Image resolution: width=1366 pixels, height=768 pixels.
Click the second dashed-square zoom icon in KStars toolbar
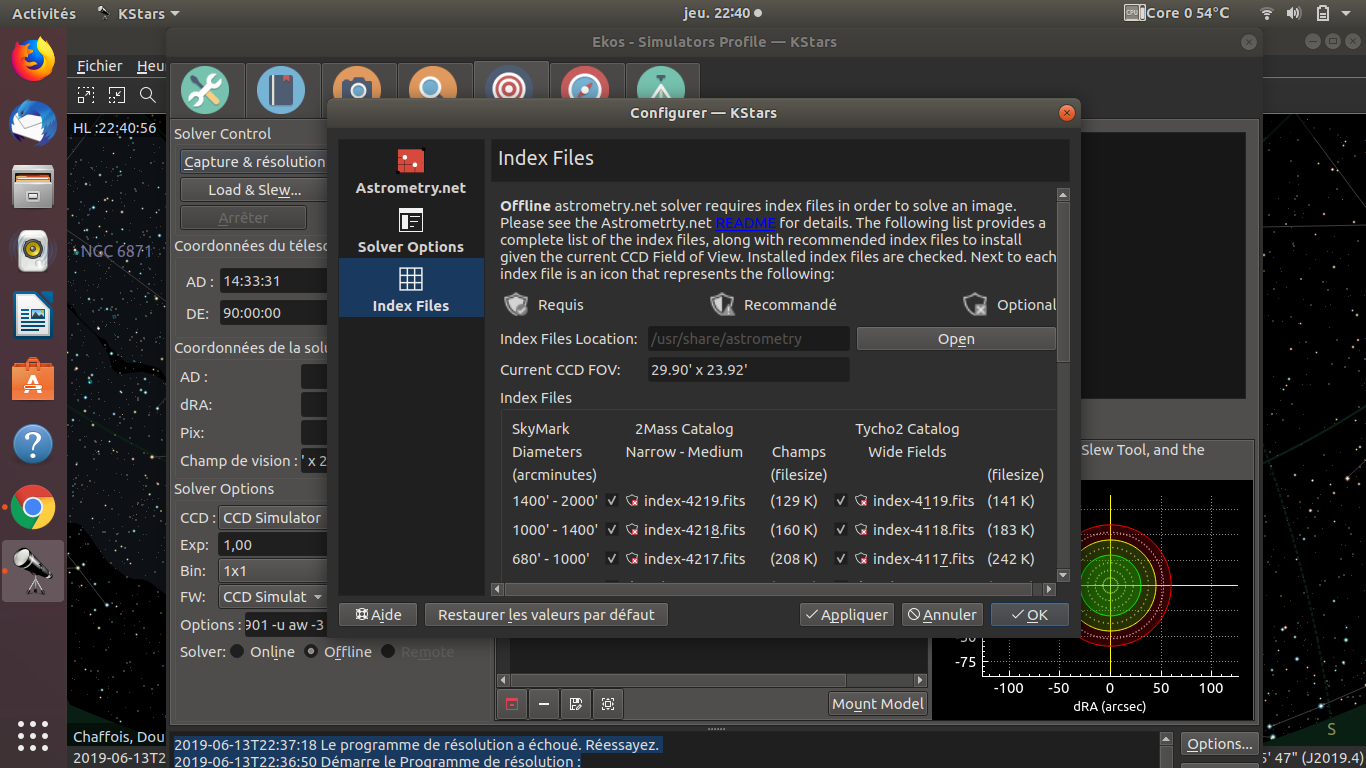tap(117, 95)
